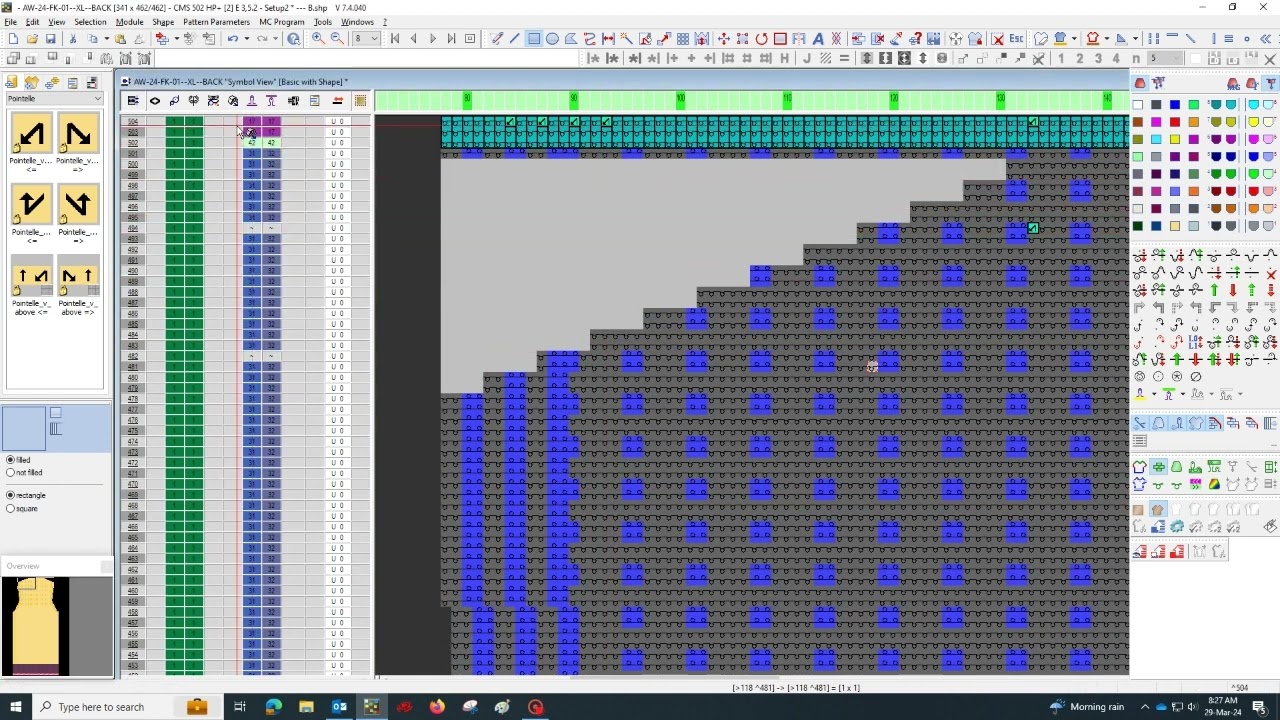
Task: Open the Pointelle module group dropdown
Action: [x=97, y=98]
